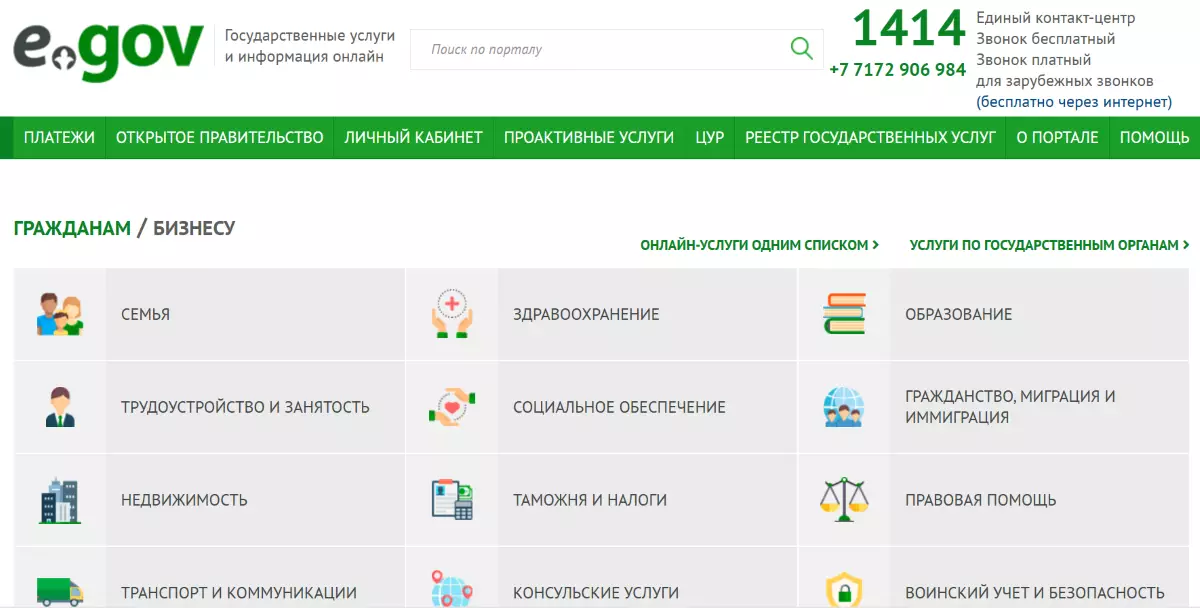Select the Семья family icon
The image size is (1200, 608).
click(x=60, y=313)
